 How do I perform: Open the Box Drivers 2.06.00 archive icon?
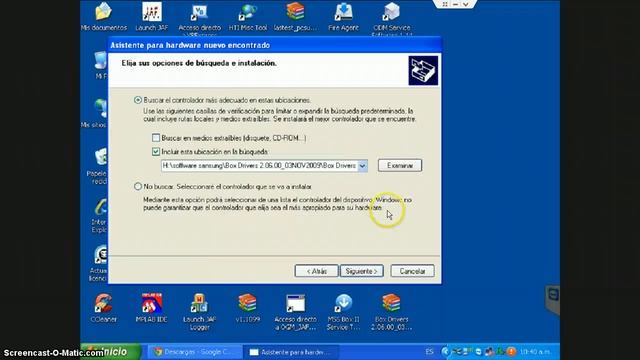tap(391, 312)
